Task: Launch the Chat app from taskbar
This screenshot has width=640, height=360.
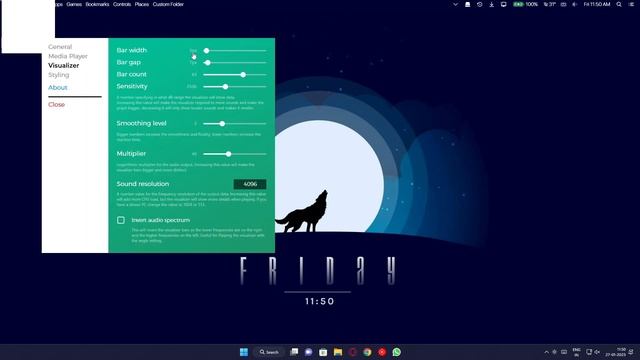Action: click(x=309, y=352)
